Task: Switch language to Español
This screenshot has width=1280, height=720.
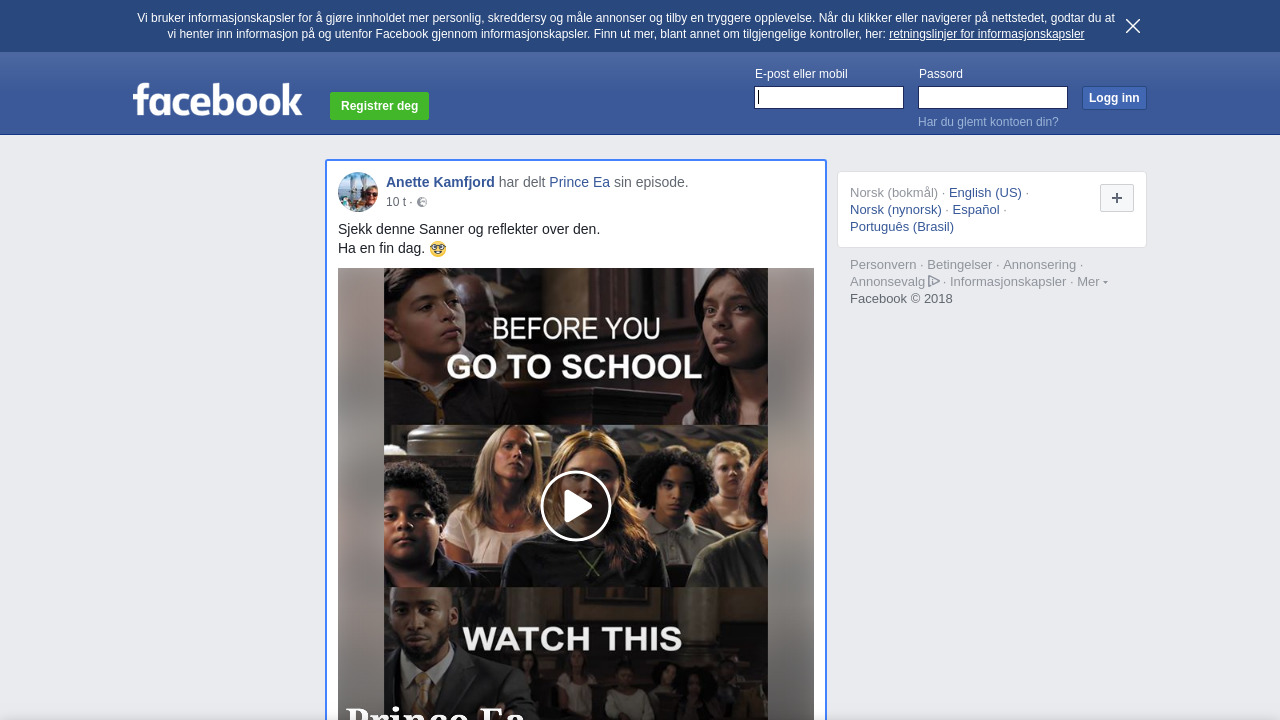Action: click(976, 210)
